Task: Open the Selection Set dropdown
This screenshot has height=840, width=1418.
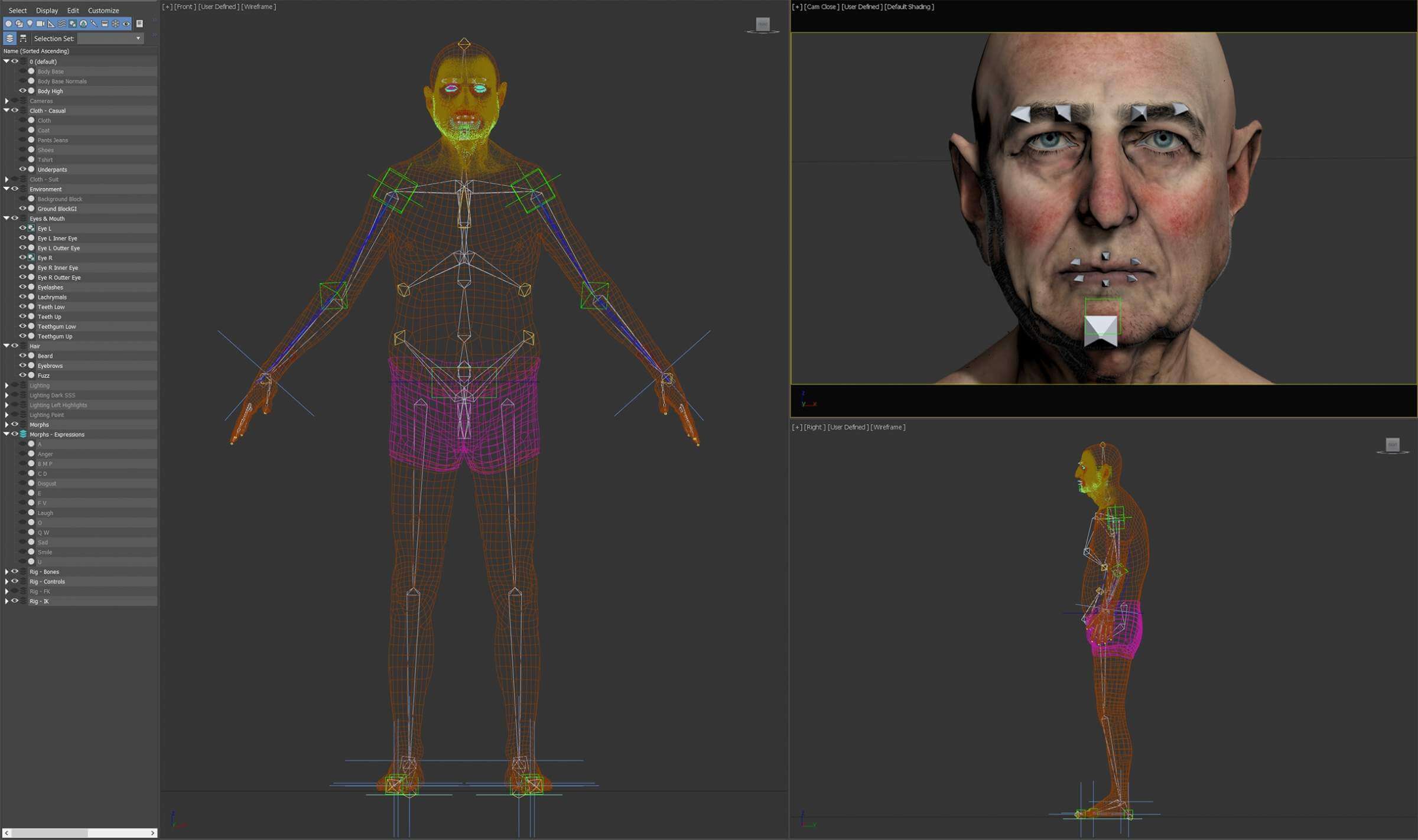Action: click(x=138, y=38)
